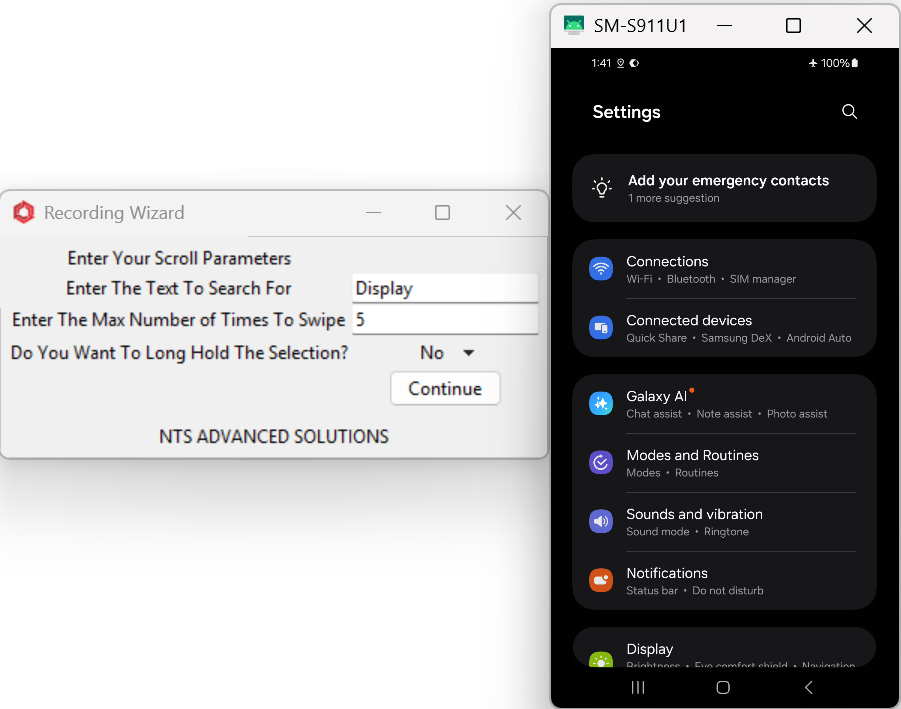Click the search text field containing Display
This screenshot has height=709, width=901.
click(x=445, y=288)
